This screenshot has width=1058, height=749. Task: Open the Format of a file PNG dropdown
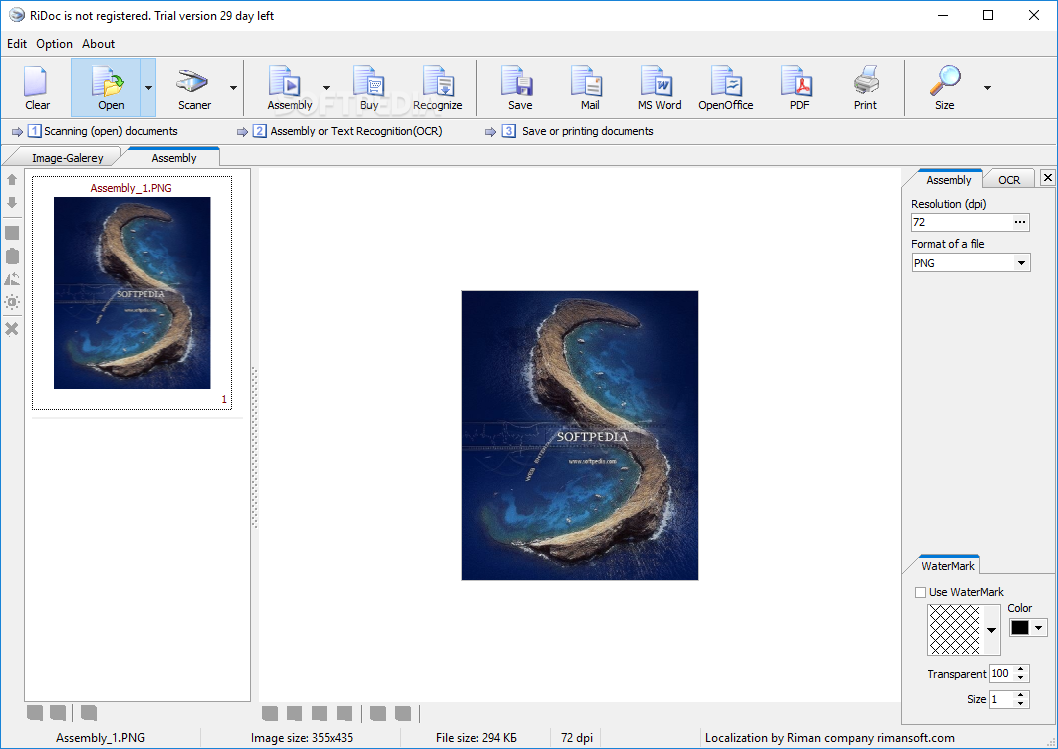(1022, 262)
